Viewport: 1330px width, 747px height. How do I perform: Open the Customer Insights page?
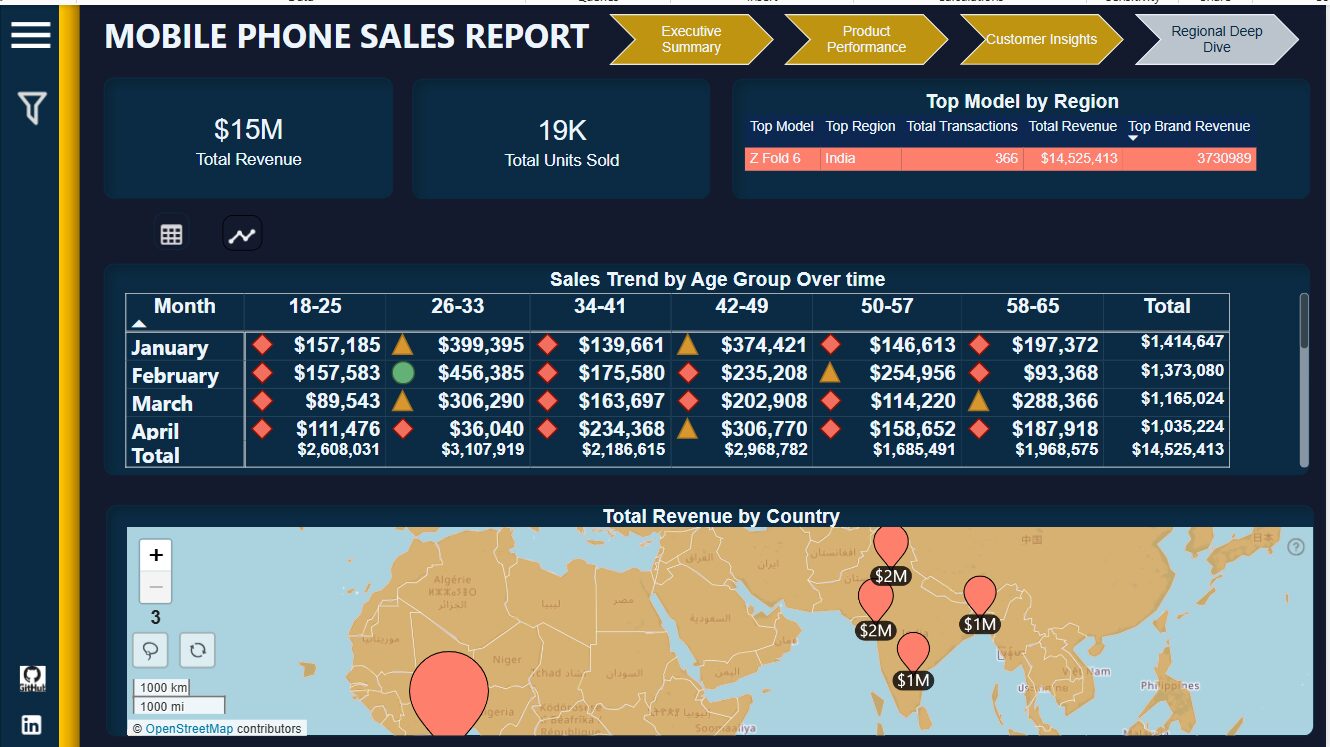(x=1041, y=39)
